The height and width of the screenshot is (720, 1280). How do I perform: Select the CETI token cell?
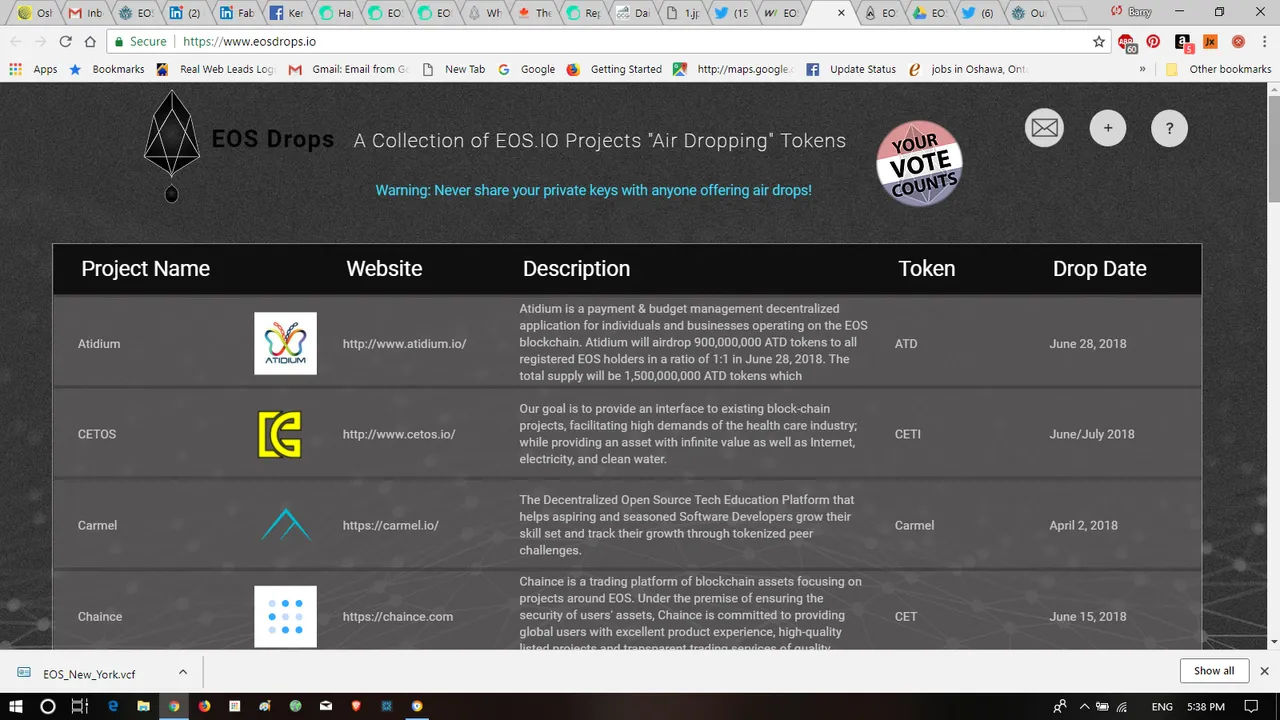click(907, 434)
